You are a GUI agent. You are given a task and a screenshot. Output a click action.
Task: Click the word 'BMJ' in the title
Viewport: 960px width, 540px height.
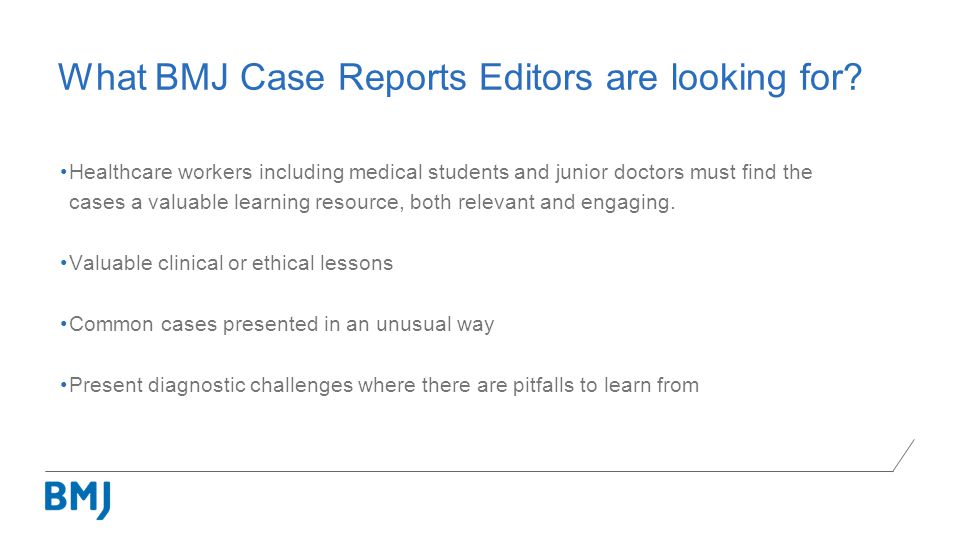192,77
